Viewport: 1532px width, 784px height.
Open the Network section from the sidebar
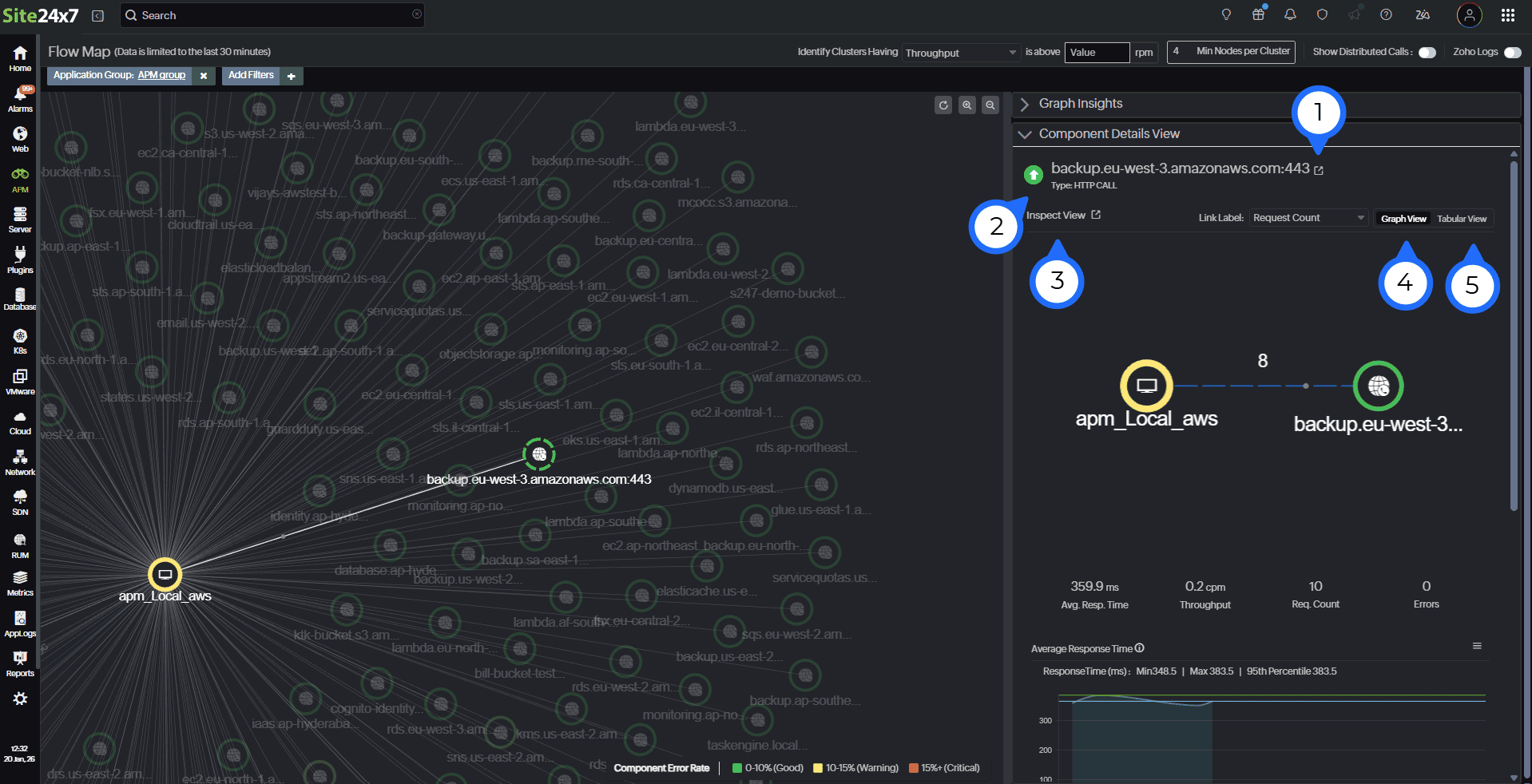click(18, 461)
